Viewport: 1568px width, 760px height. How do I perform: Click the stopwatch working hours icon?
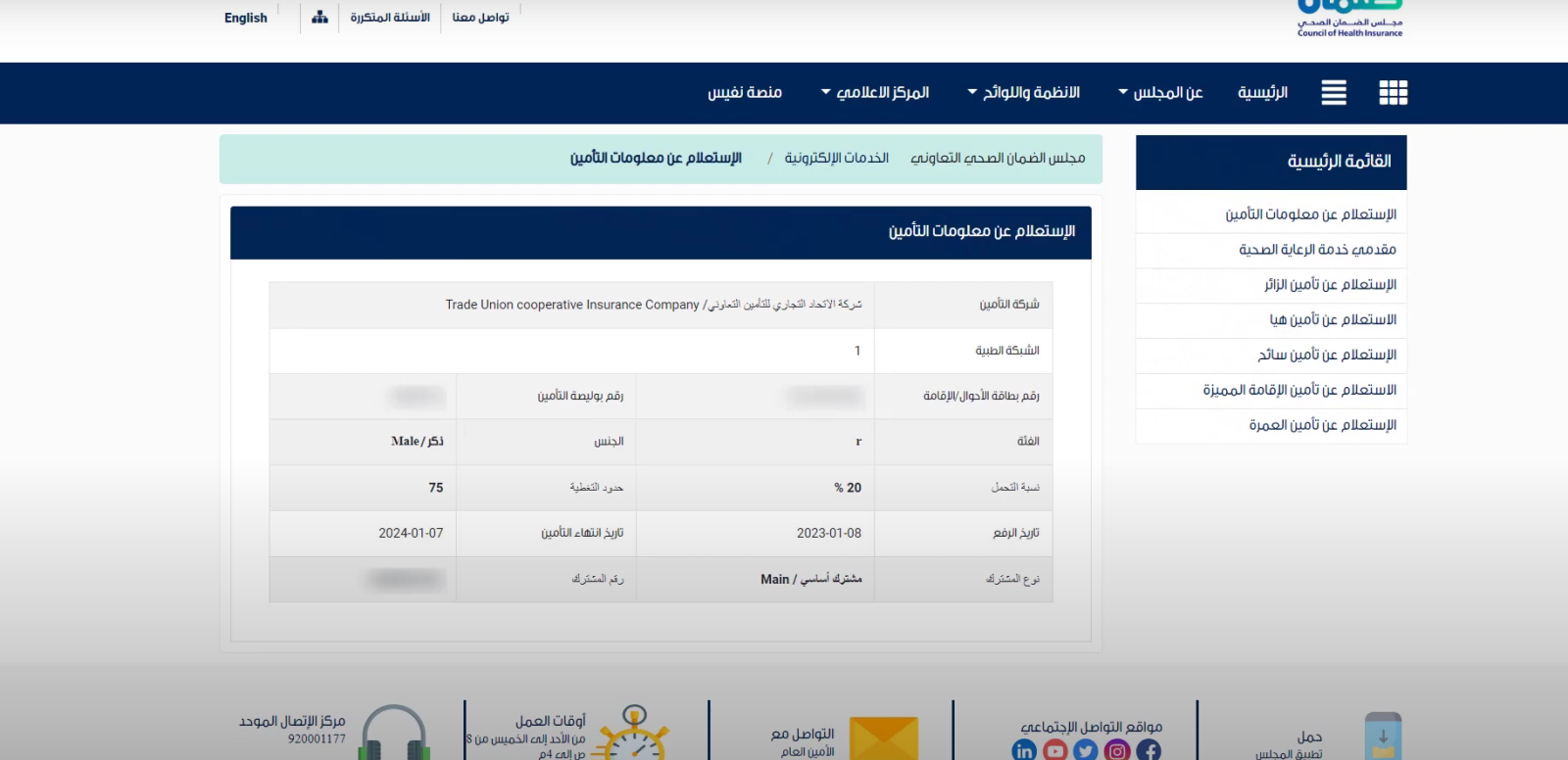pos(634,733)
